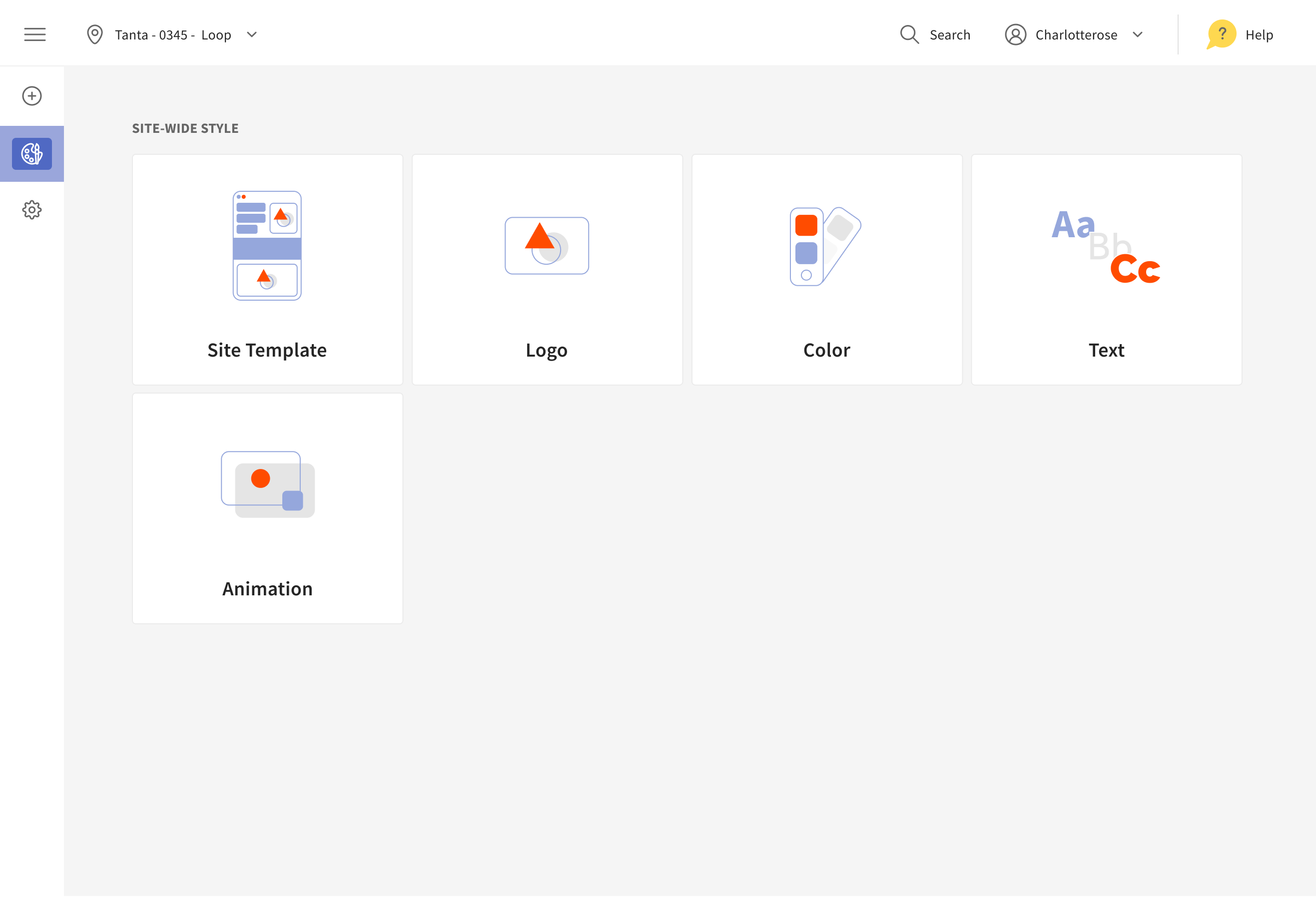Open the Settings gear panel
1316x899 pixels.
32,210
